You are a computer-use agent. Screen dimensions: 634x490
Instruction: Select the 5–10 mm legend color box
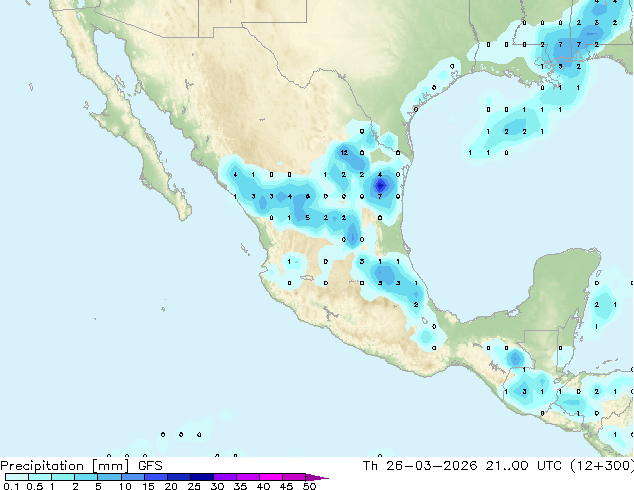point(109,477)
